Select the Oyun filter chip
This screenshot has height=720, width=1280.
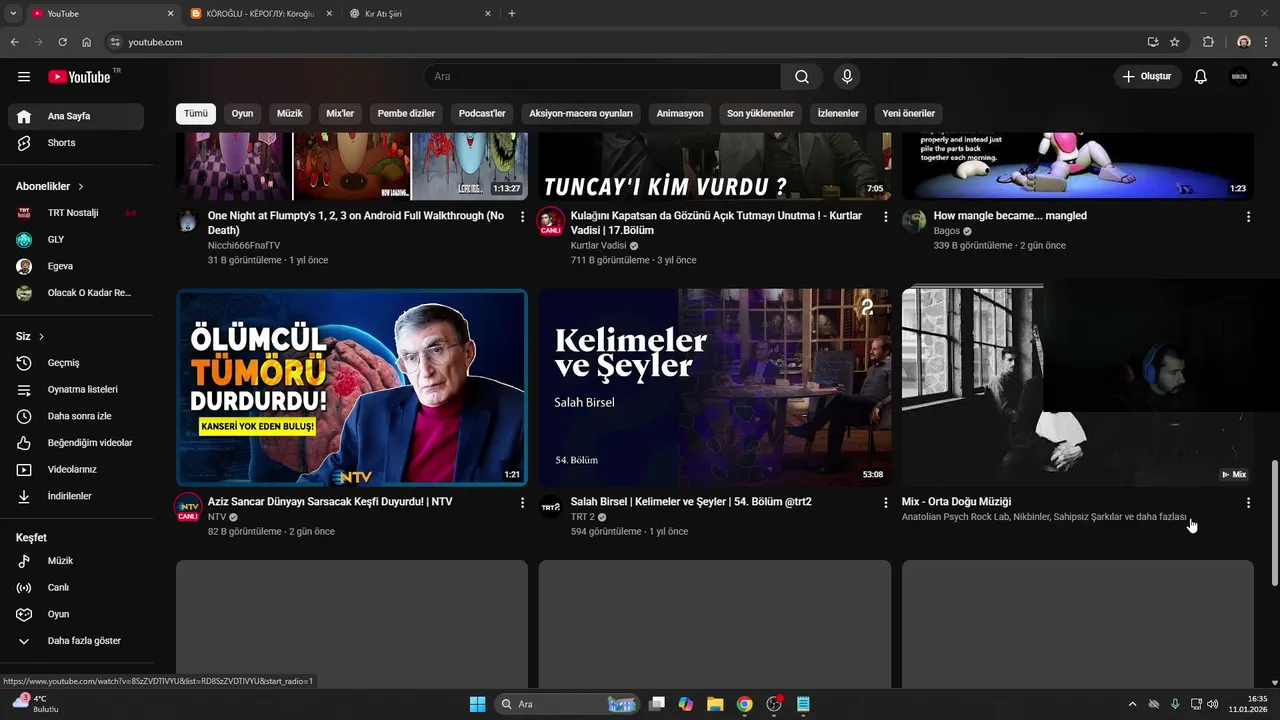(243, 113)
